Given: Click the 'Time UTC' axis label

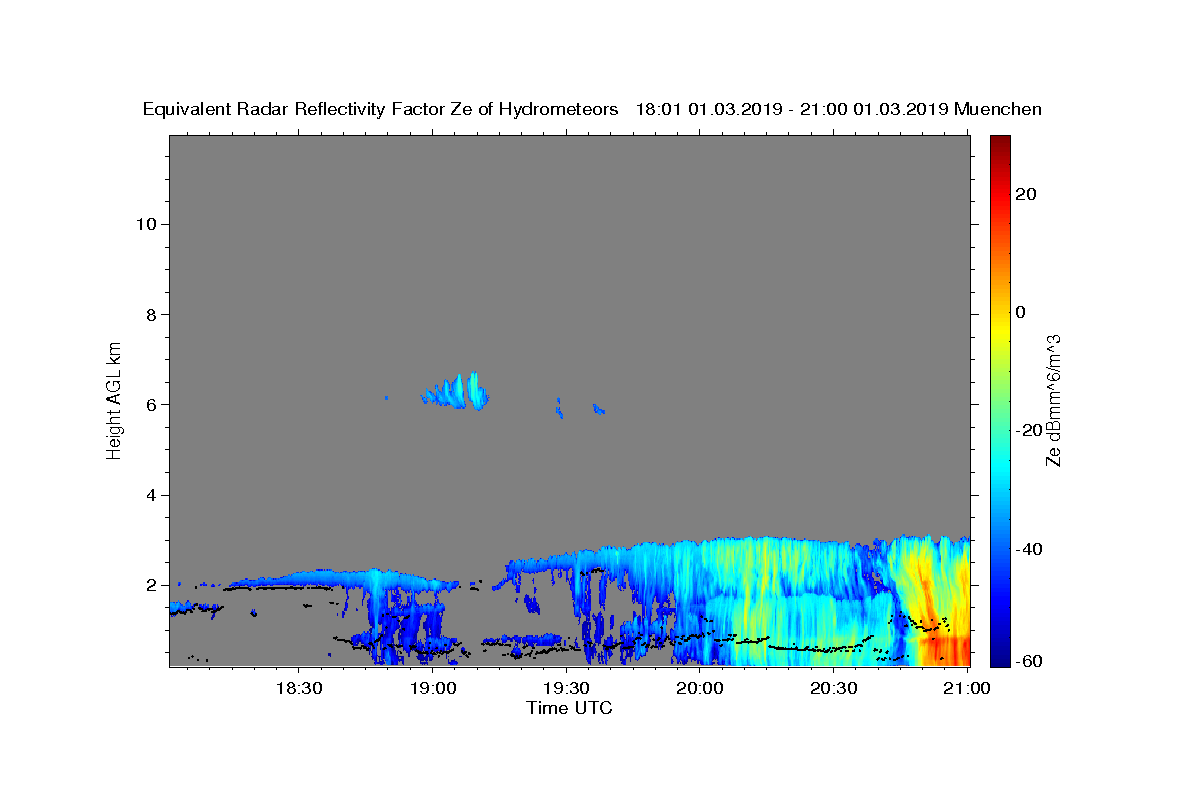Looking at the screenshot, I should tap(569, 708).
